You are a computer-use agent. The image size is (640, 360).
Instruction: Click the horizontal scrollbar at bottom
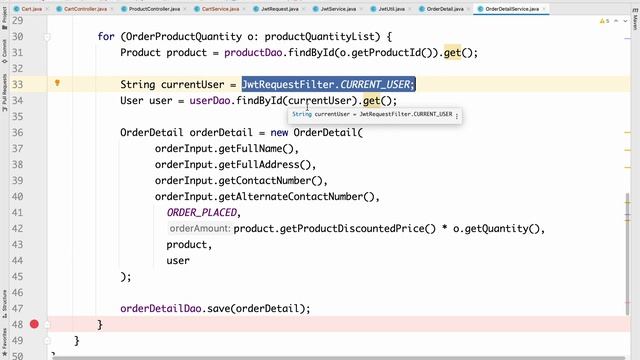point(339,358)
